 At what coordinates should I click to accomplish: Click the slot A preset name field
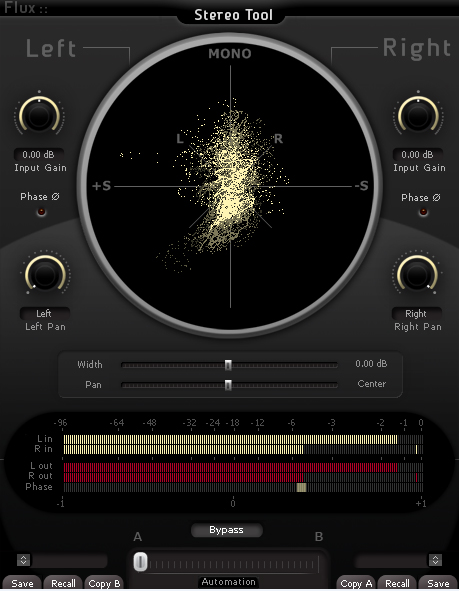[x=69, y=561]
